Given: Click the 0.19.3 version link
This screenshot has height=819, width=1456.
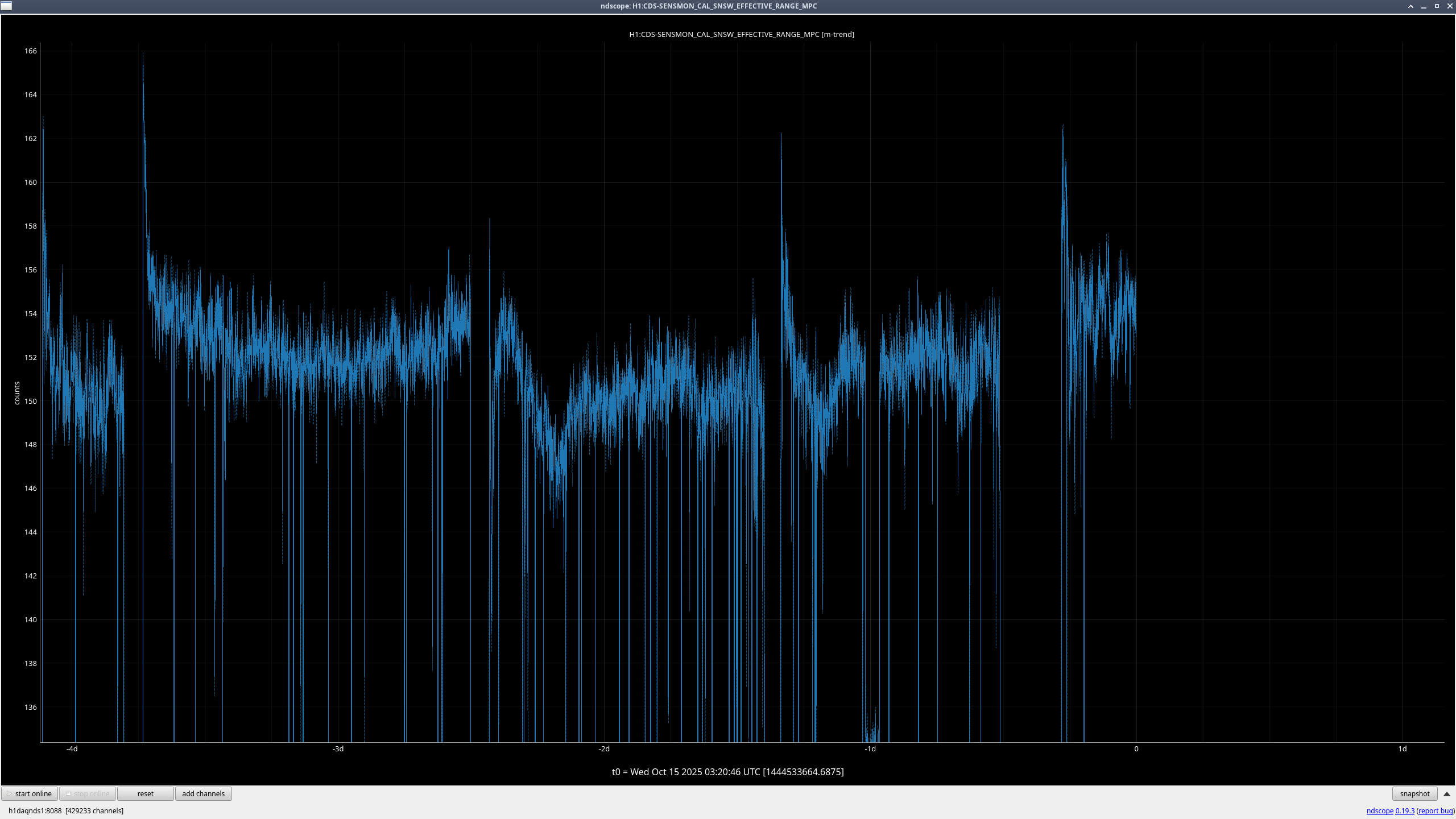Looking at the screenshot, I should [x=1404, y=810].
